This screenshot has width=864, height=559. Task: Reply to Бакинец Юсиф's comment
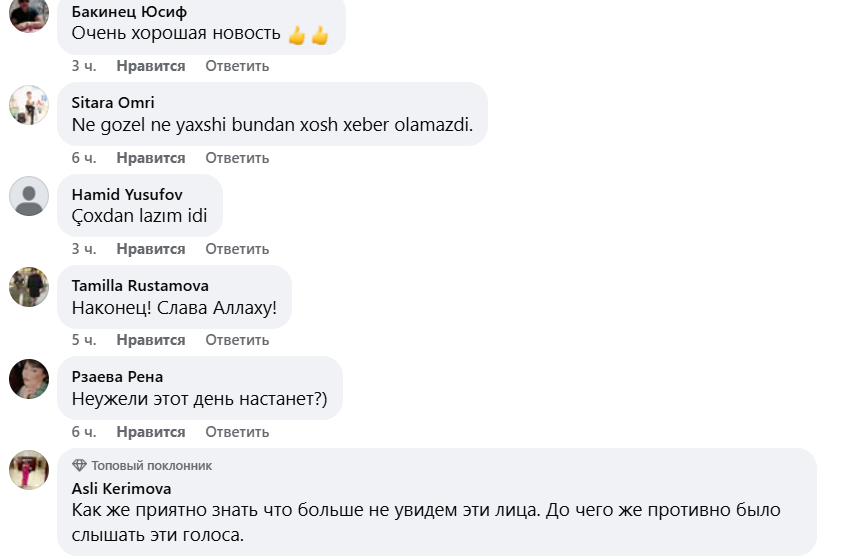tap(237, 66)
